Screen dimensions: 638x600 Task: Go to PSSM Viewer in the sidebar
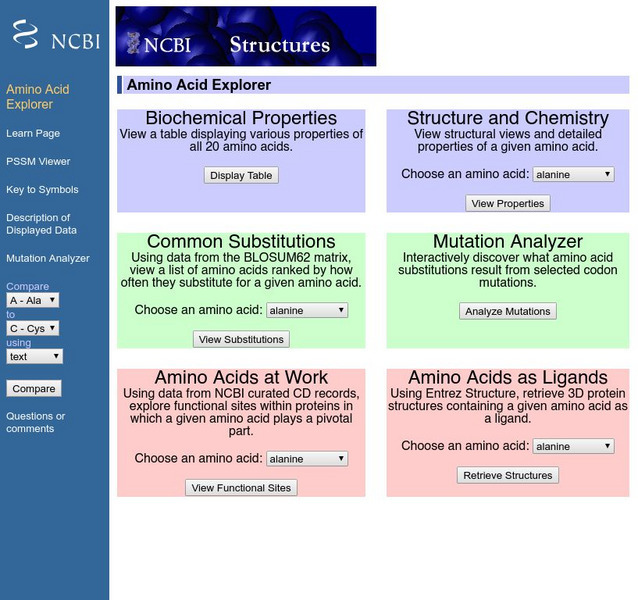pyautogui.click(x=38, y=161)
